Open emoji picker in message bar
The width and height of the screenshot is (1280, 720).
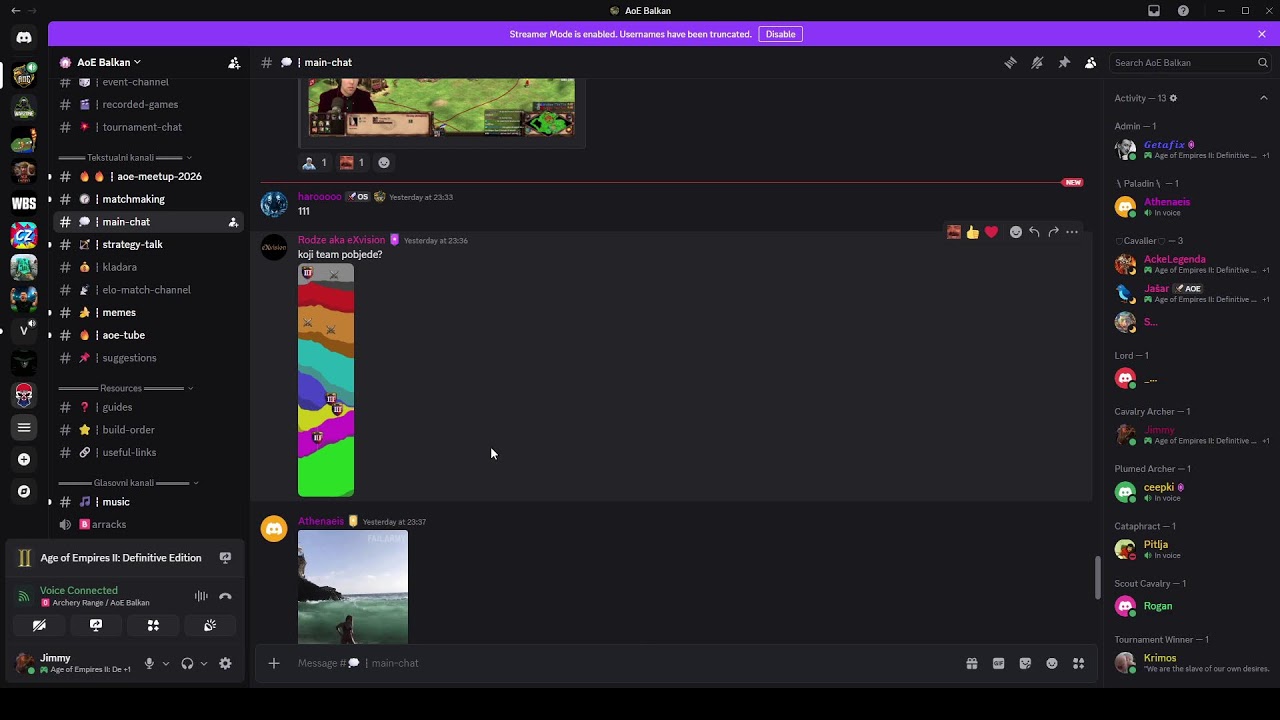tap(1052, 663)
